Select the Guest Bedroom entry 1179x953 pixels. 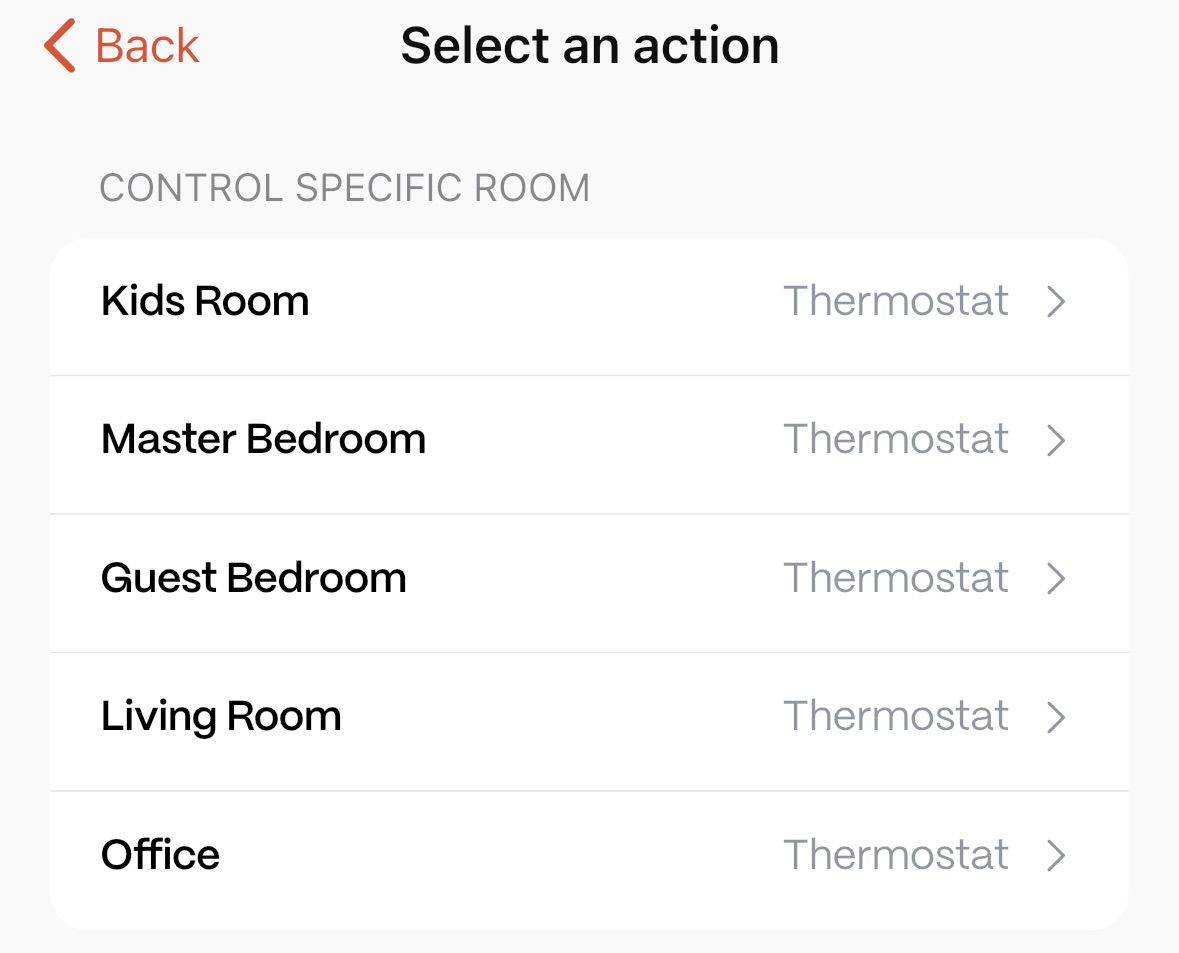[253, 578]
